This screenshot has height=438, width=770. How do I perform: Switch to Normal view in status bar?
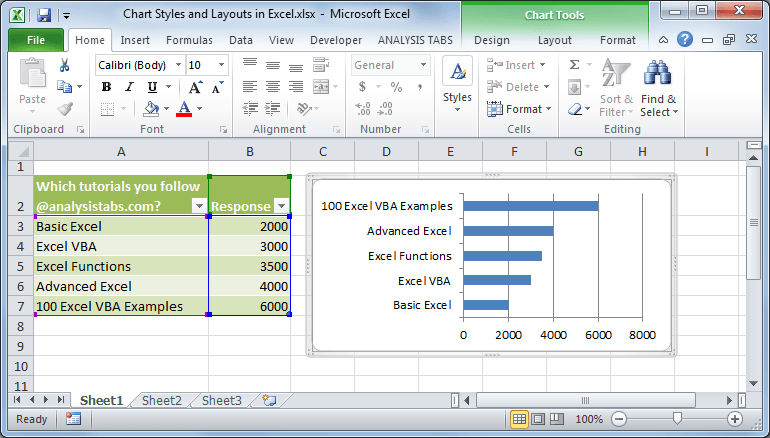click(519, 419)
